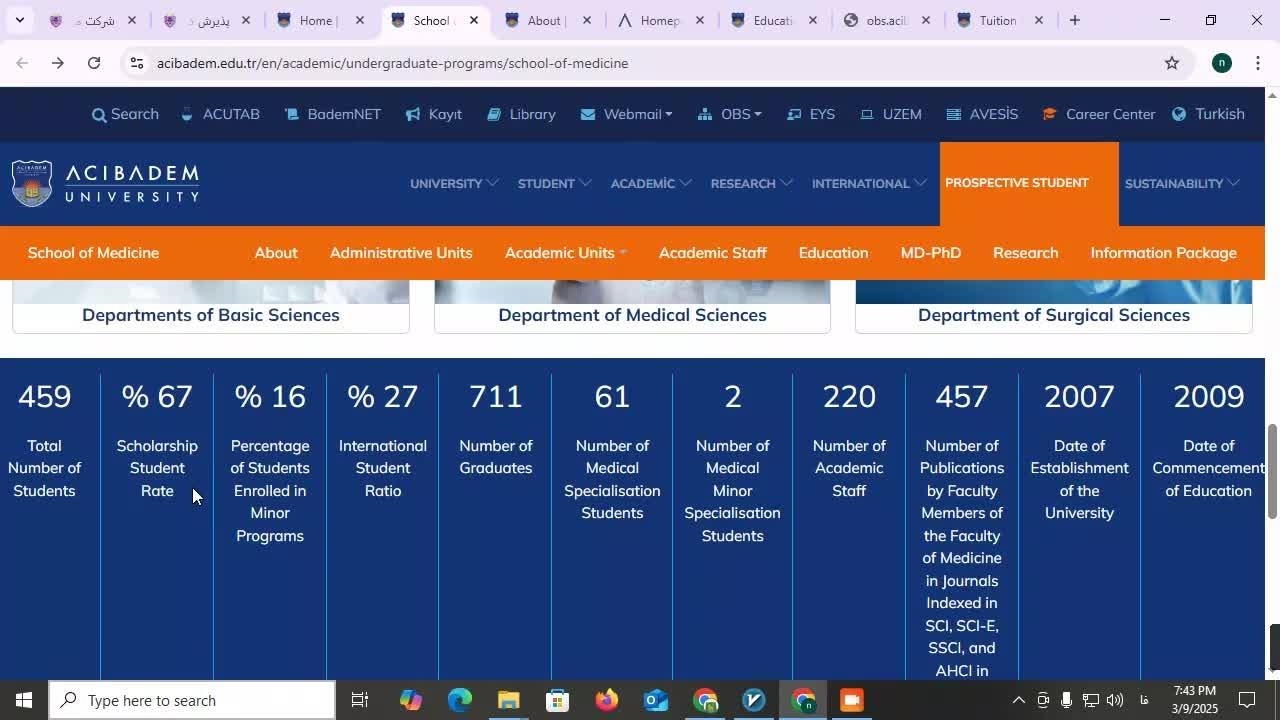Image resolution: width=1280 pixels, height=720 pixels.
Task: Click the Acibadem University logo
Action: pyautogui.click(x=106, y=183)
